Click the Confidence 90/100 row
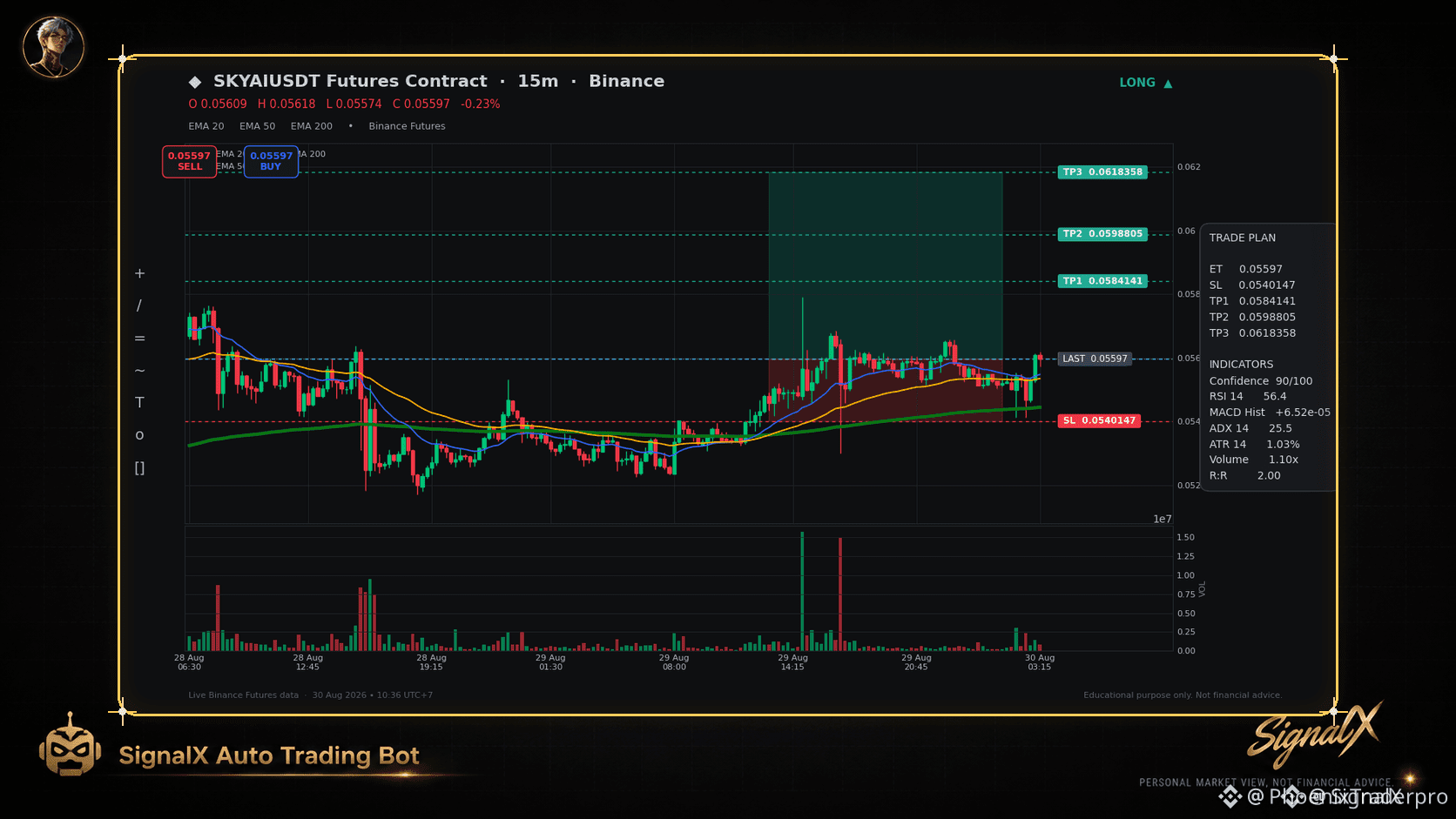The width and height of the screenshot is (1456, 819). click(1261, 381)
